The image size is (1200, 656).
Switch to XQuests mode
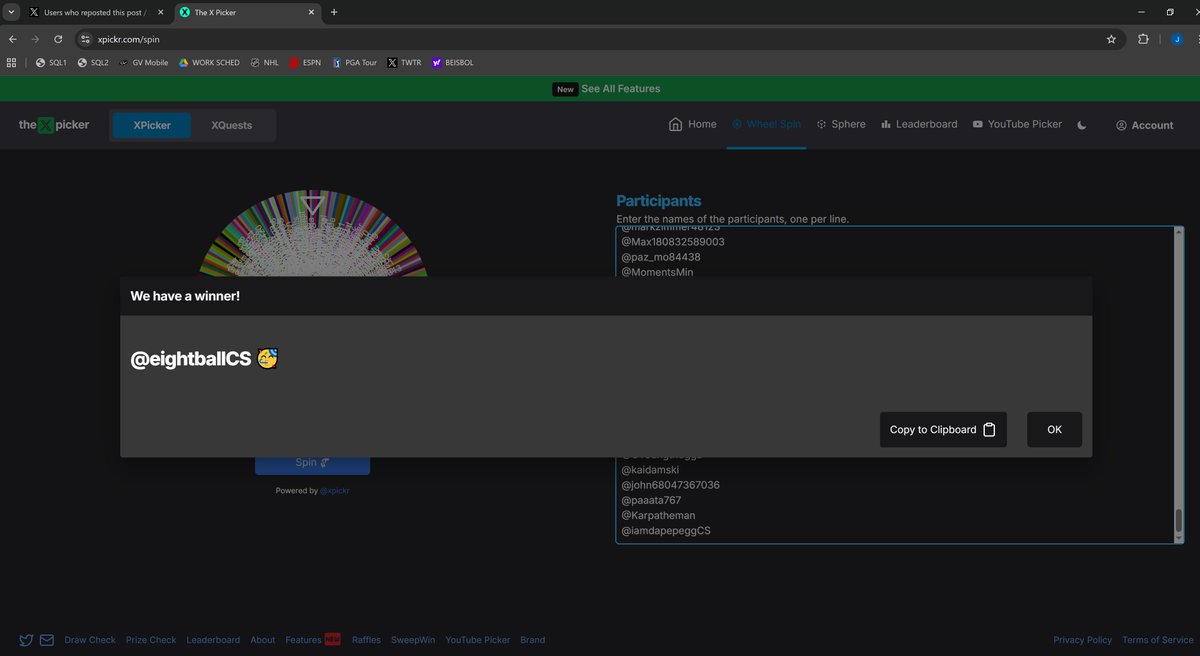tap(232, 125)
